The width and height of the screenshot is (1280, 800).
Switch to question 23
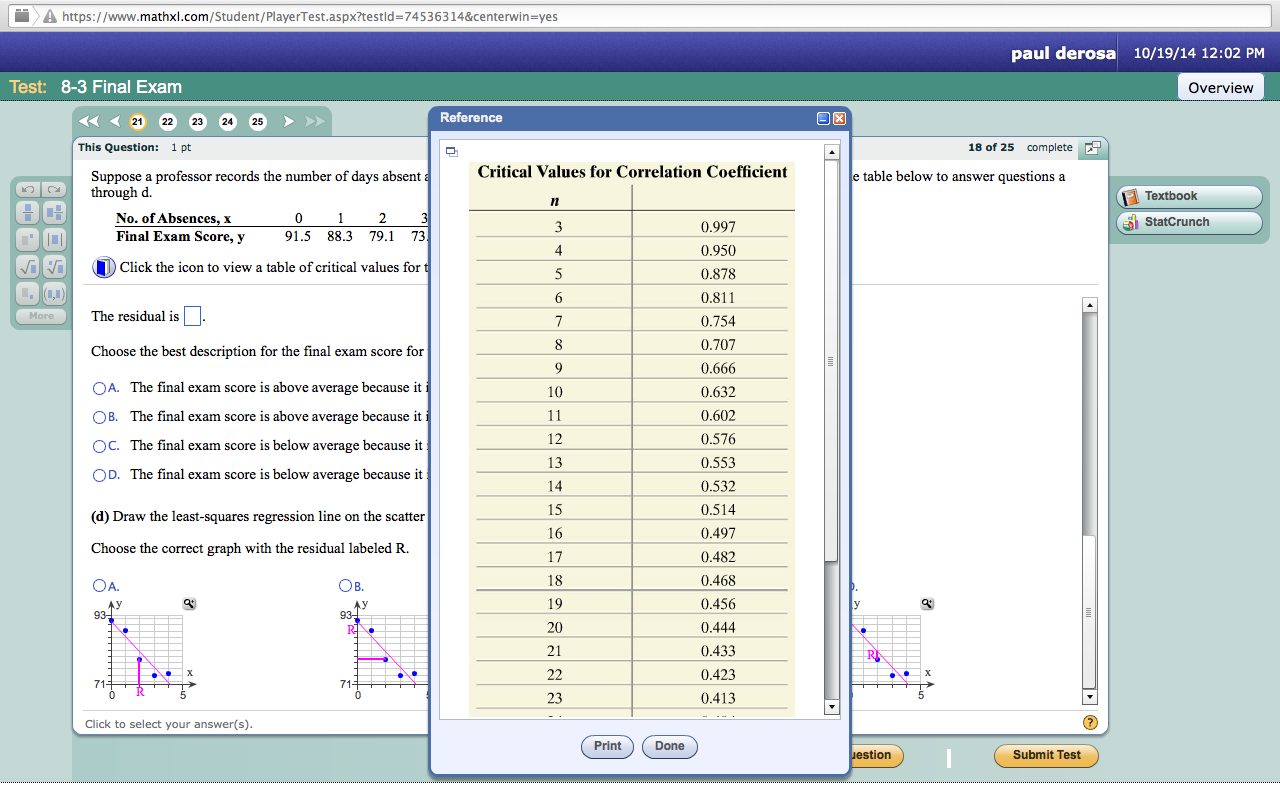pyautogui.click(x=197, y=121)
